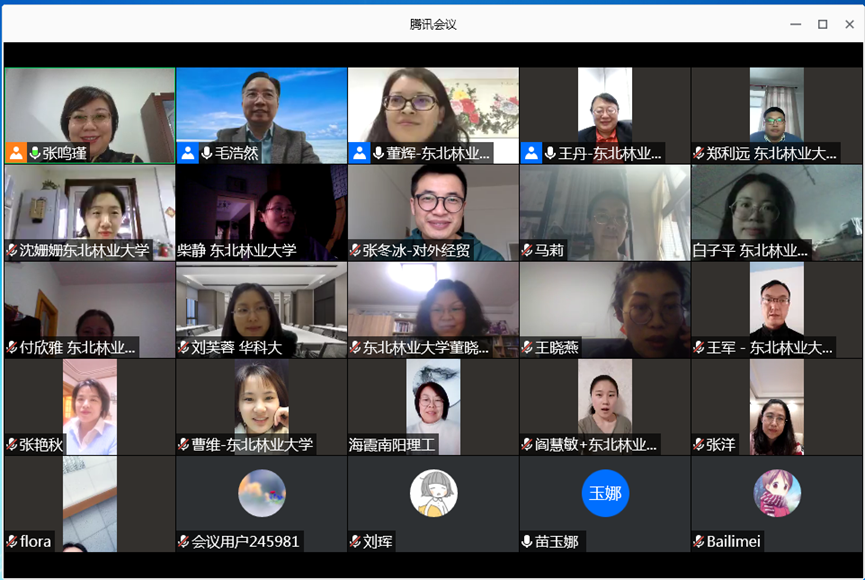Viewport: 865px width, 580px height.
Task: Click the orange host icon beside 张鸣瑾
Action: coord(15,153)
